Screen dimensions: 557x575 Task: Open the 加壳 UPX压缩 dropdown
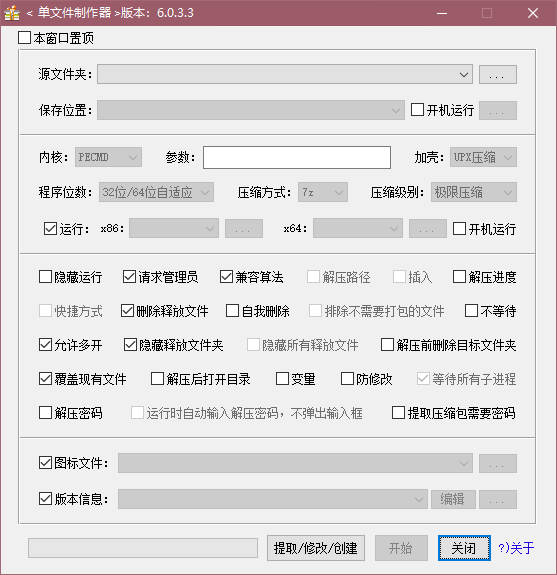483,157
